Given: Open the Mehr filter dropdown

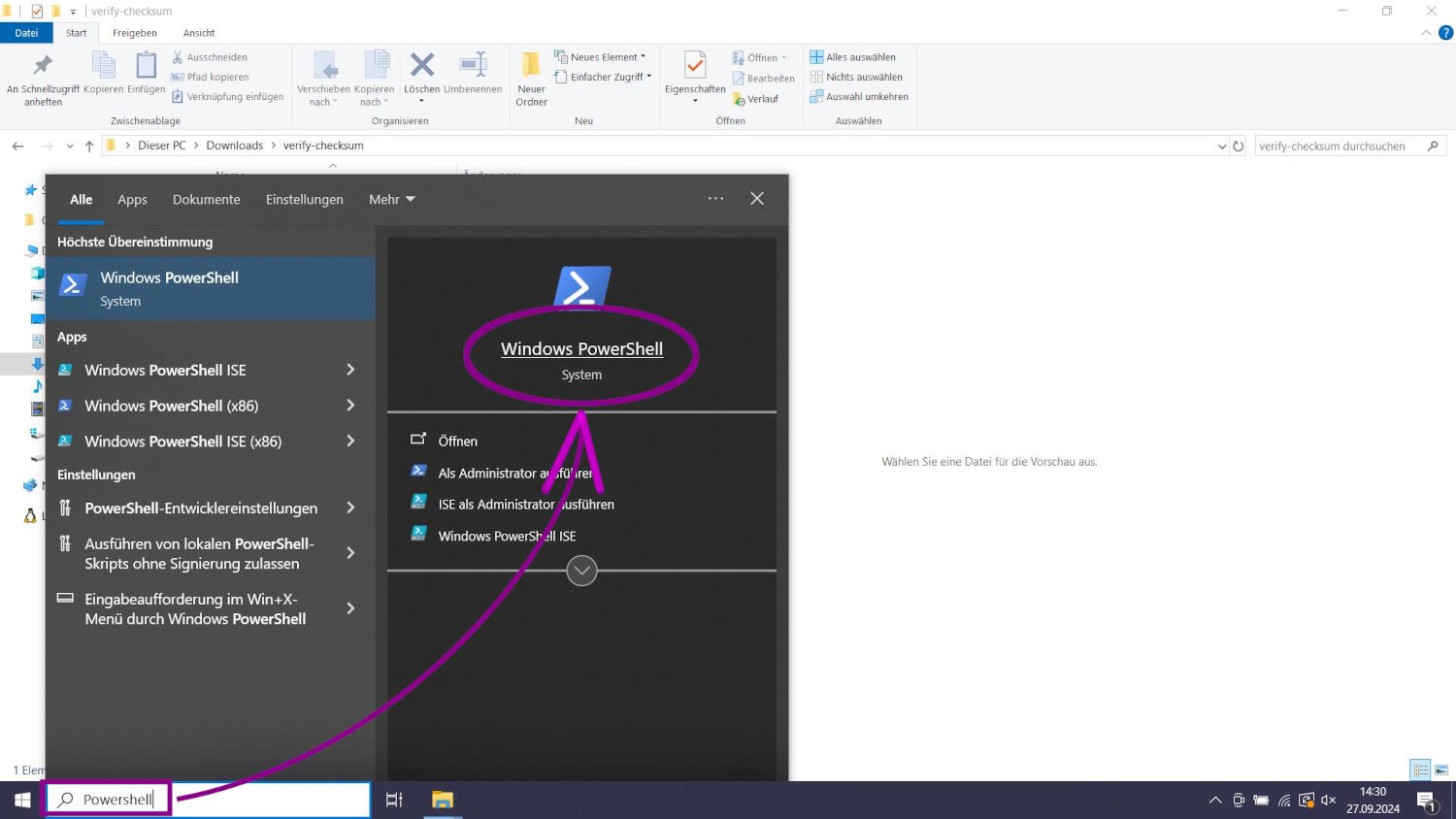Looking at the screenshot, I should [392, 199].
